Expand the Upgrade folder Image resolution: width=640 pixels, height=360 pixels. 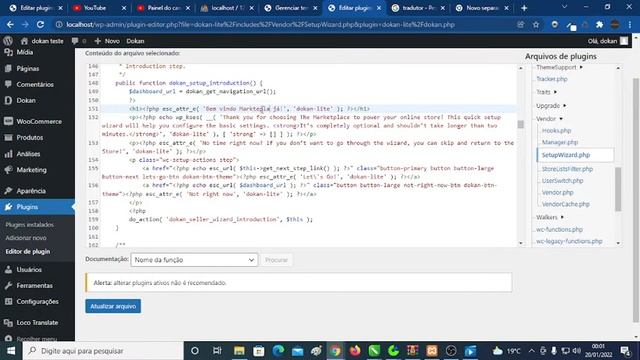[551, 106]
